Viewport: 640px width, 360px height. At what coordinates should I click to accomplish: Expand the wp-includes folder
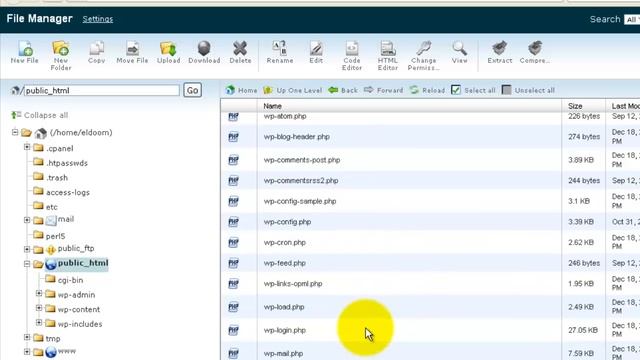[39, 322]
